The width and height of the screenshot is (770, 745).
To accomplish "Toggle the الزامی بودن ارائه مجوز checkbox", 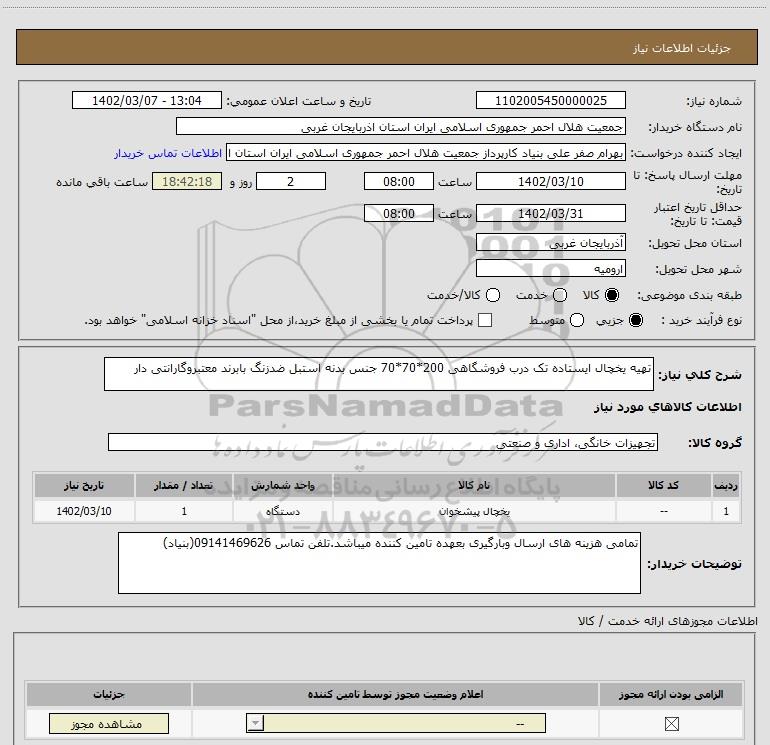I will pos(671,723).
